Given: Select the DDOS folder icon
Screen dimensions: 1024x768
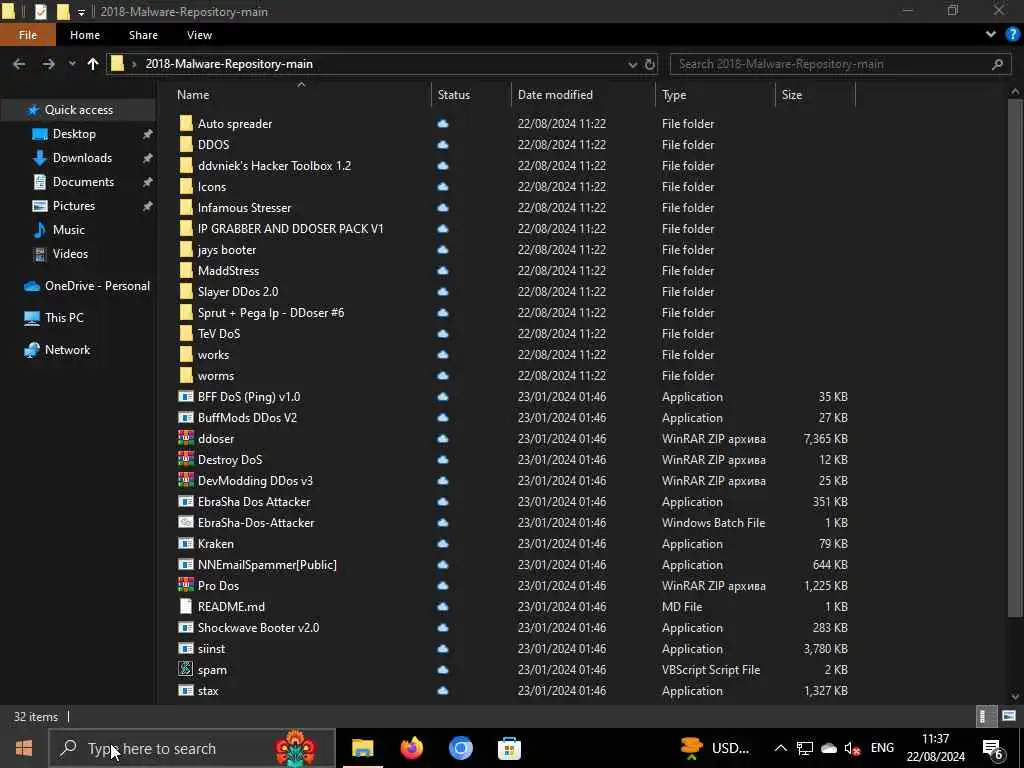Looking at the screenshot, I should pyautogui.click(x=186, y=144).
